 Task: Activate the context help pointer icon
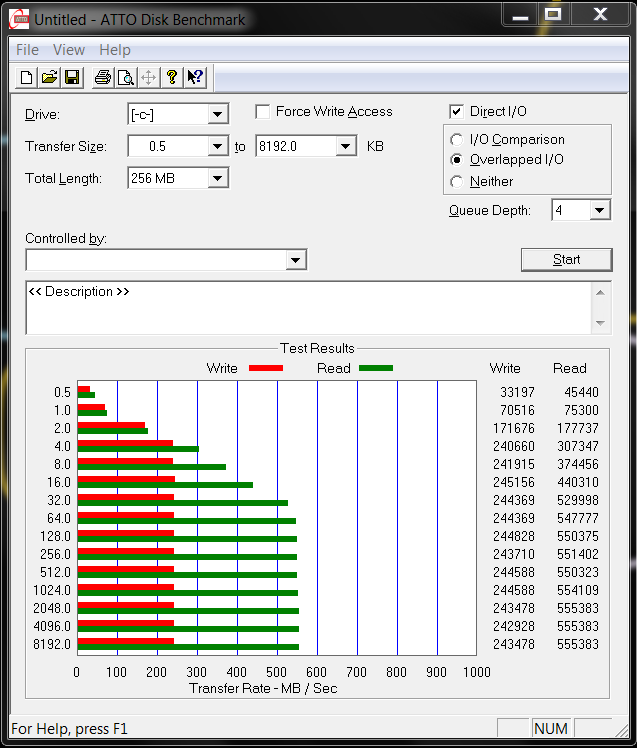[x=195, y=78]
